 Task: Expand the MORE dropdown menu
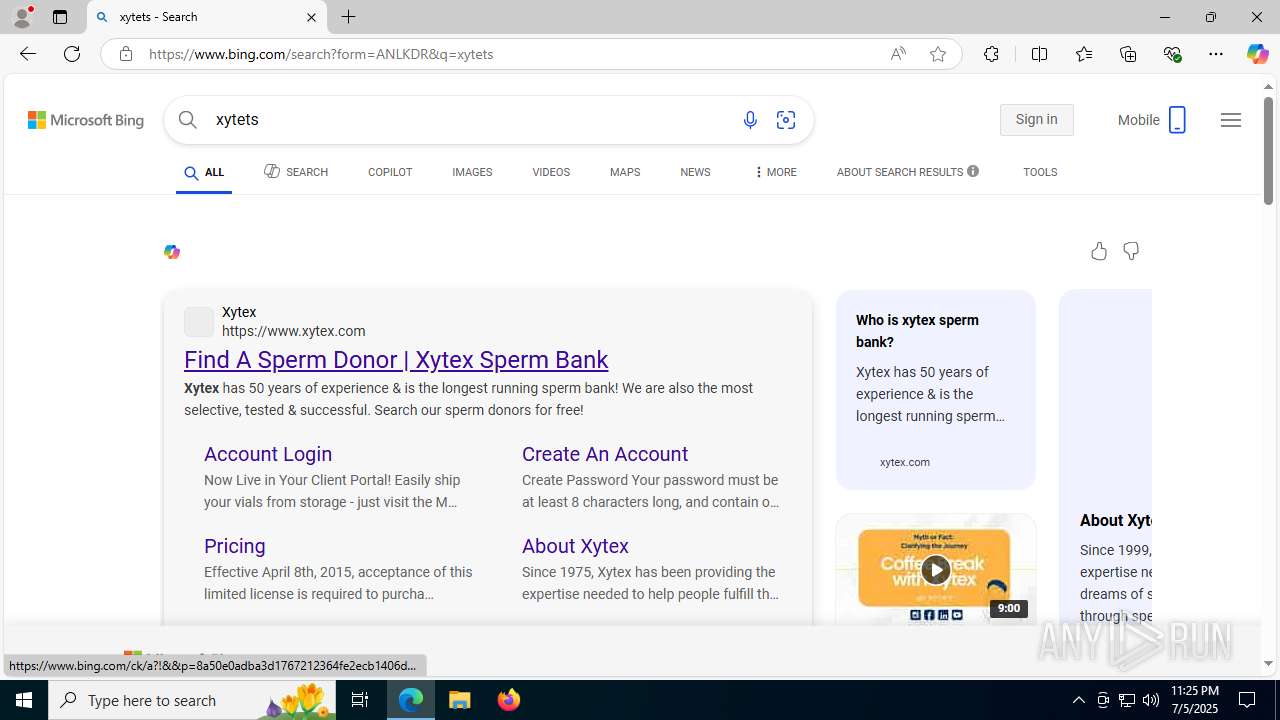coord(775,172)
